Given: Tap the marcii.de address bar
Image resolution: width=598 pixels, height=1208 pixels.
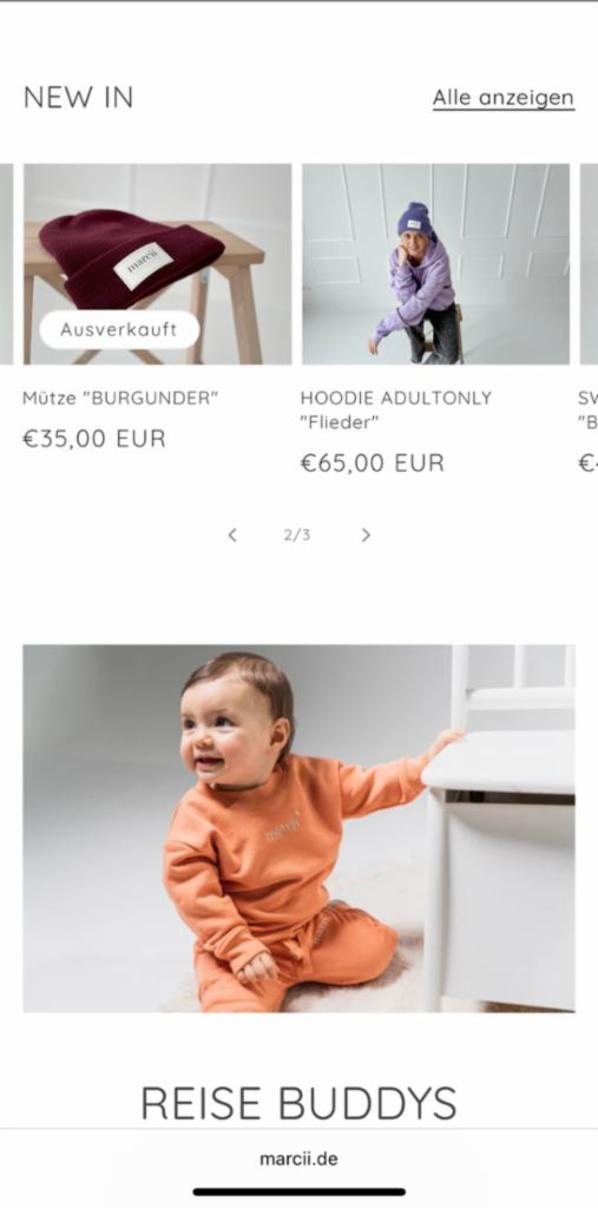Looking at the screenshot, I should tap(299, 1159).
